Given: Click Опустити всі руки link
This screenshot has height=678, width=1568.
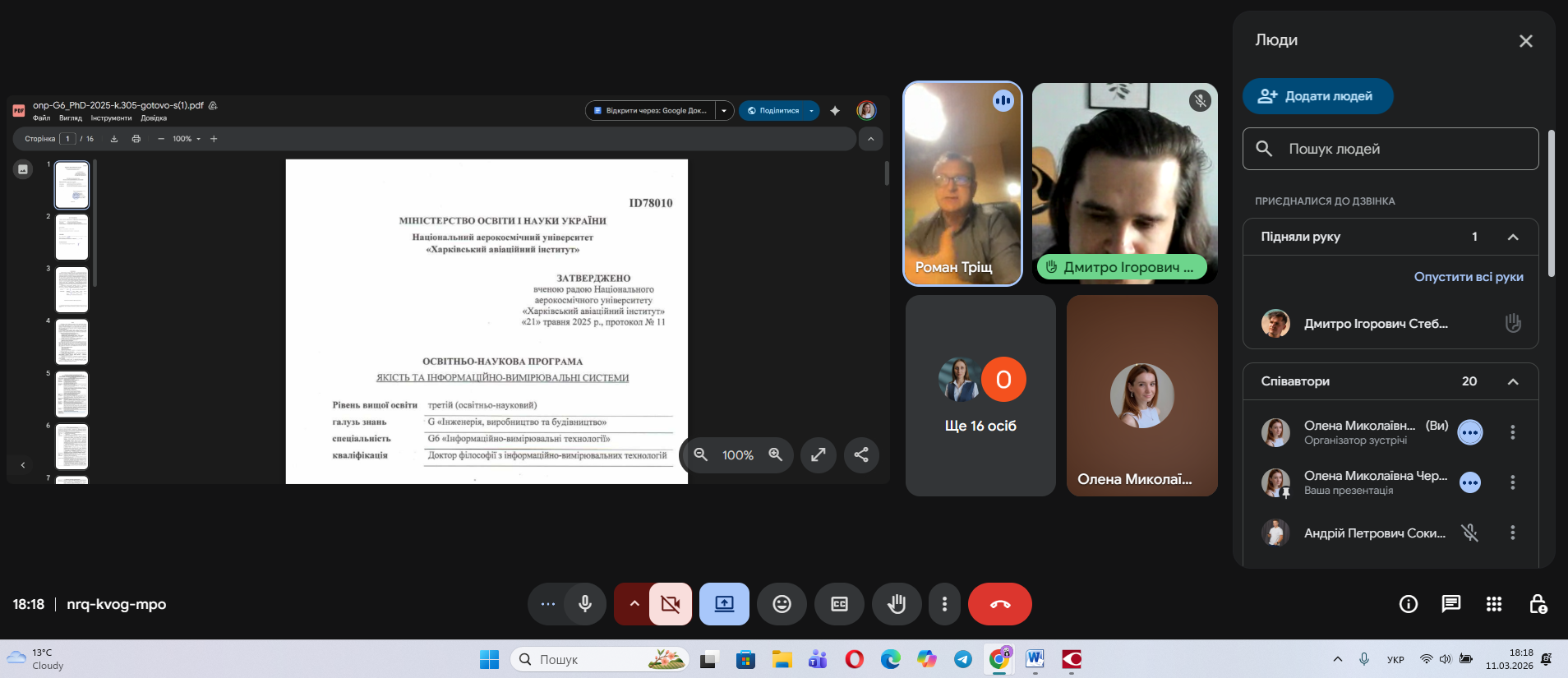Looking at the screenshot, I should point(1468,277).
